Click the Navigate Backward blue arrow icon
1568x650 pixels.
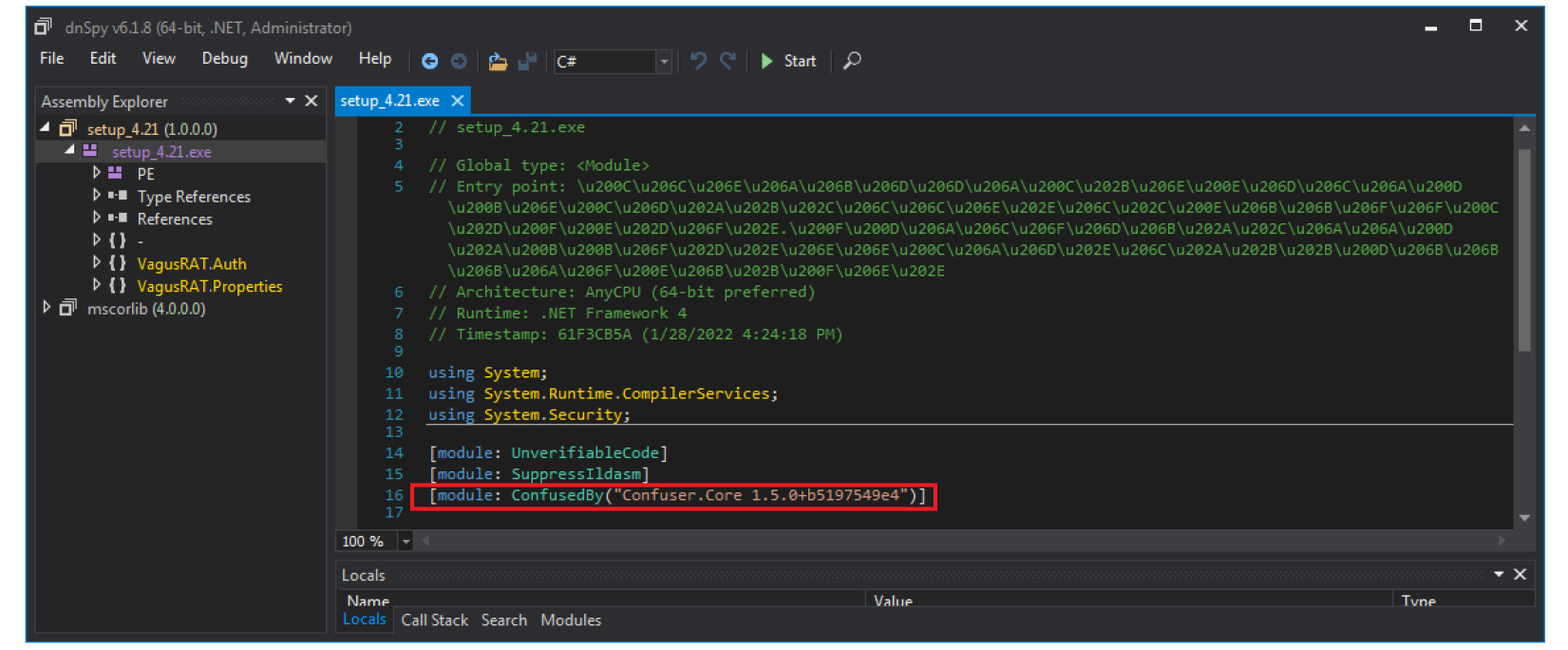coord(429,61)
